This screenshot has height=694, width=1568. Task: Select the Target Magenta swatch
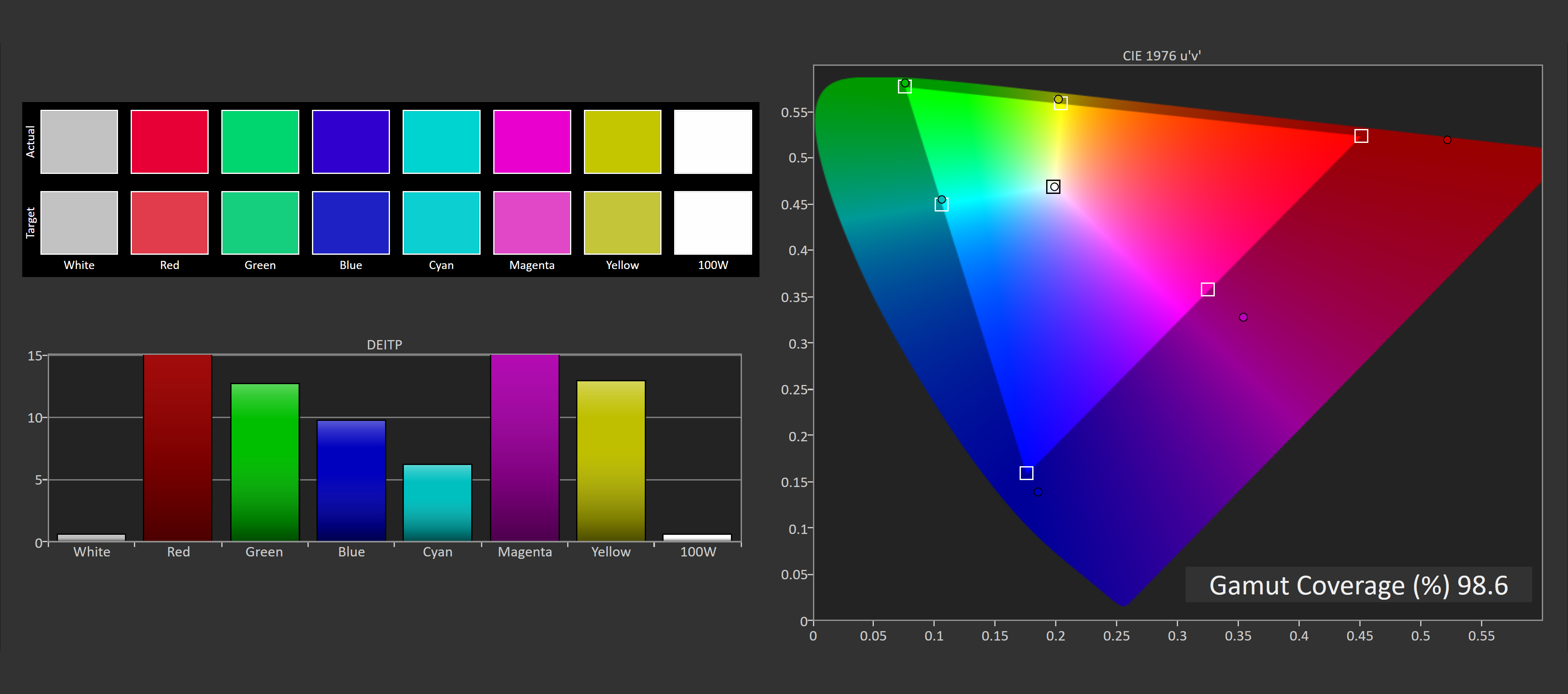(531, 222)
